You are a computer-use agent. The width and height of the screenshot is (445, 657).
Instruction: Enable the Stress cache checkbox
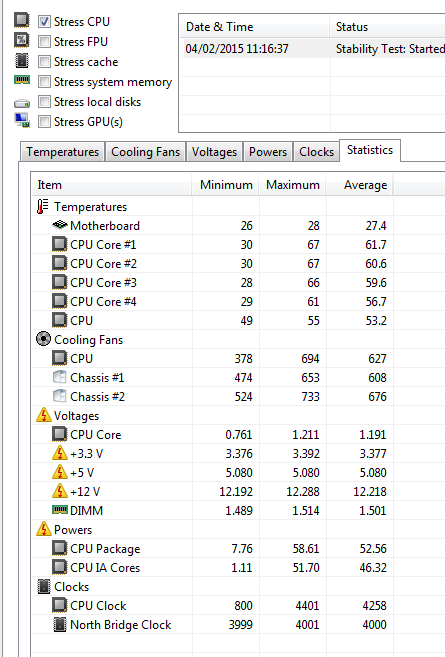click(x=44, y=62)
